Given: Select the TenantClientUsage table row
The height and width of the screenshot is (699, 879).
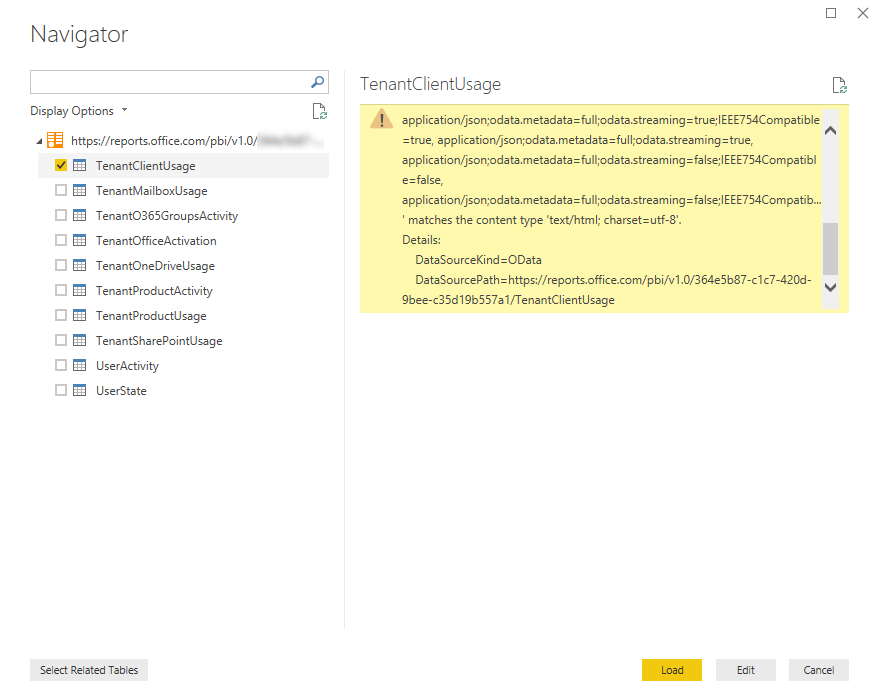Looking at the screenshot, I should tap(183, 165).
